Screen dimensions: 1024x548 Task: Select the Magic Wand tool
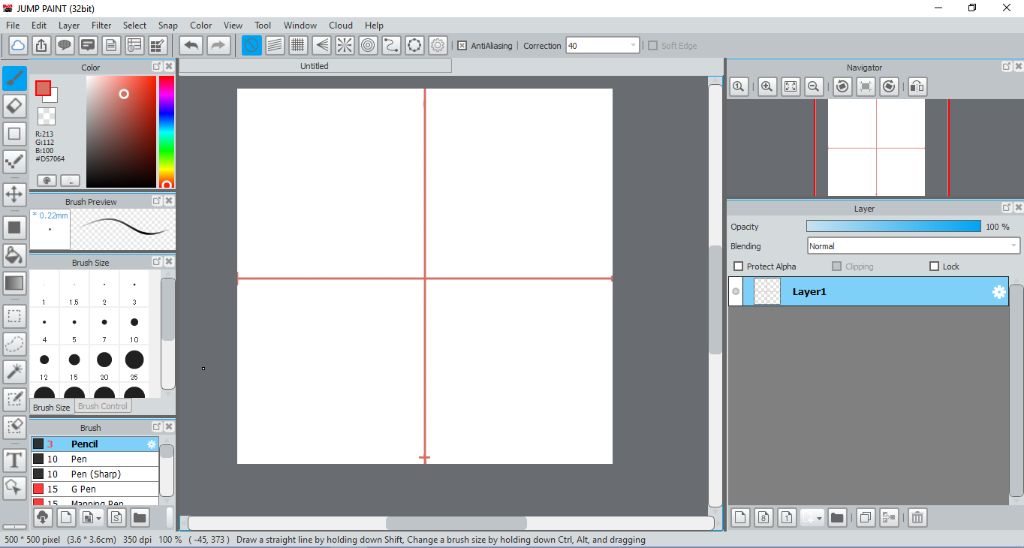(x=14, y=372)
